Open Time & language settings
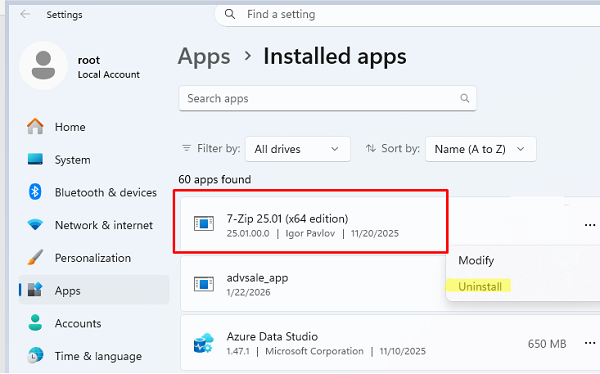The image size is (600, 374). tap(94, 356)
